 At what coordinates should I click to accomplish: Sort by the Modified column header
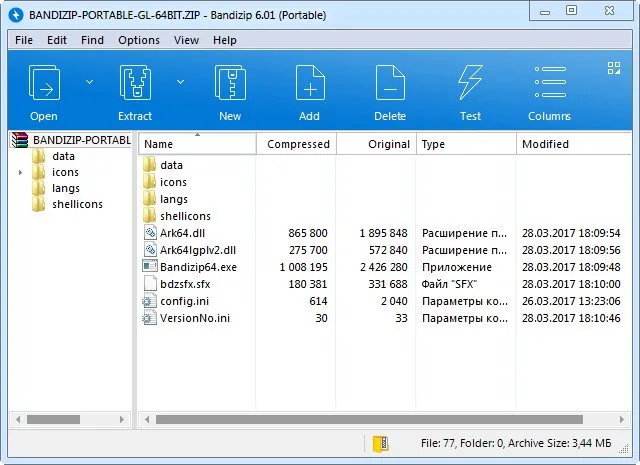point(573,144)
